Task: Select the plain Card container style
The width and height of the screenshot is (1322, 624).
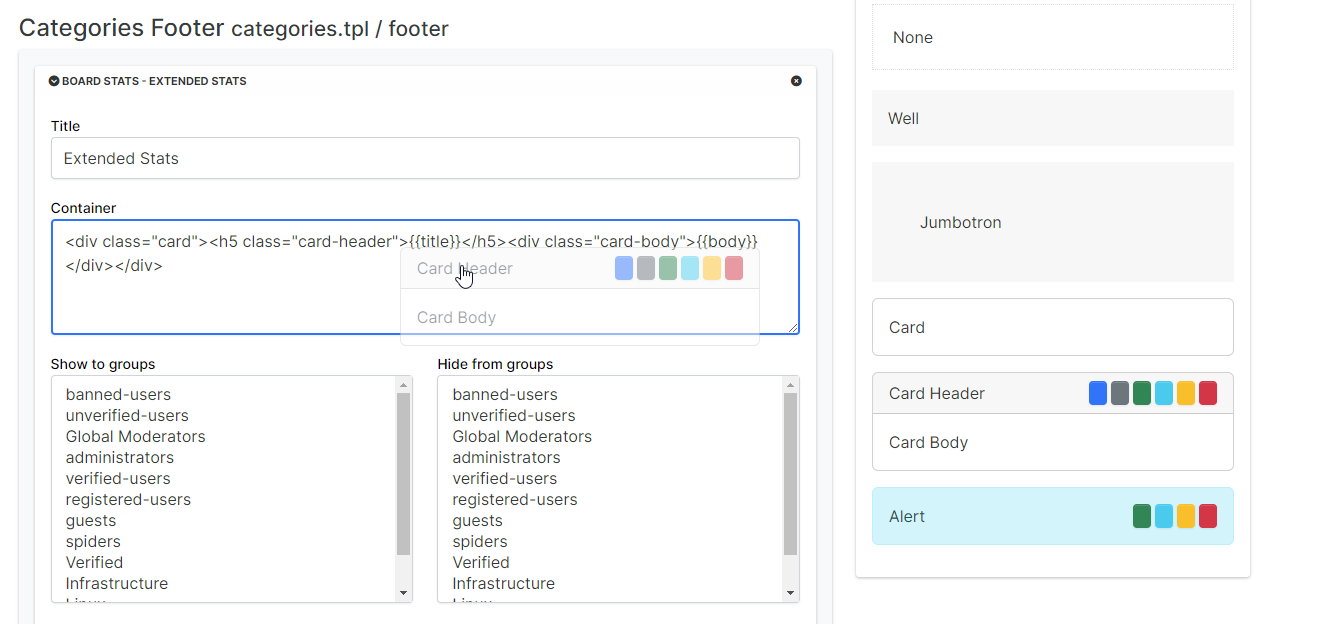Action: tap(1052, 327)
